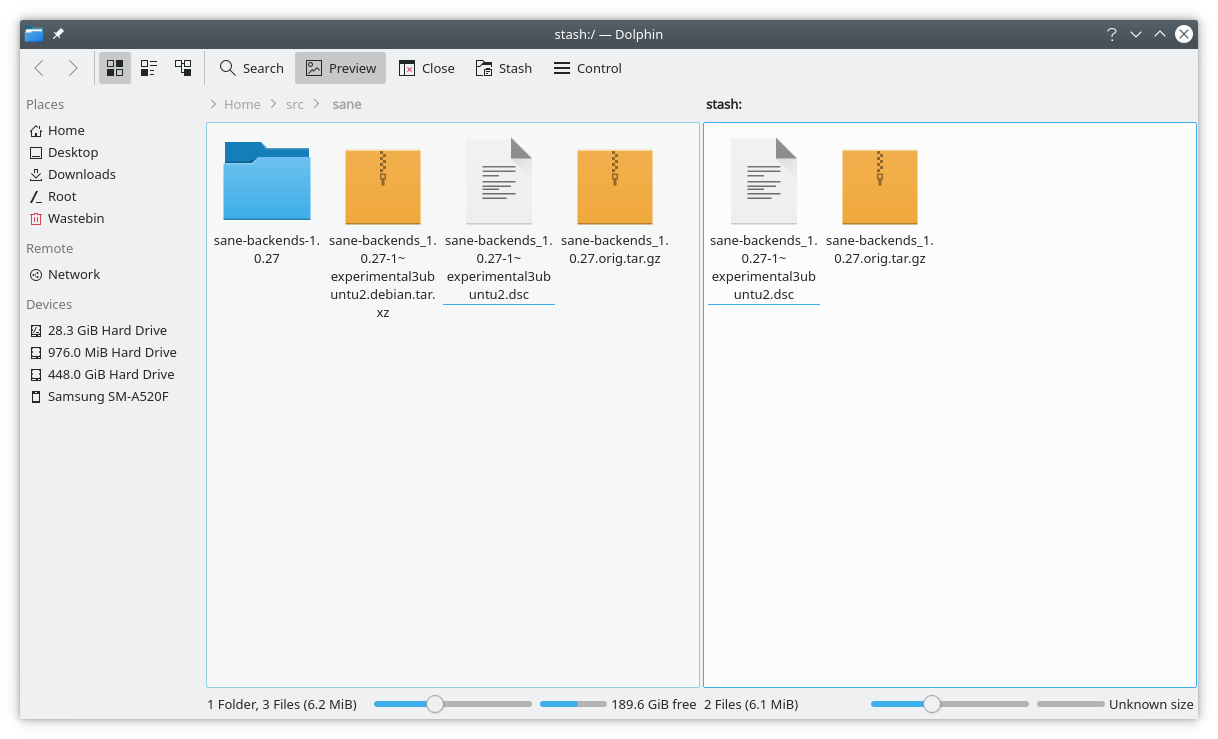
Task: Switch to Details tree view mode
Action: click(183, 68)
